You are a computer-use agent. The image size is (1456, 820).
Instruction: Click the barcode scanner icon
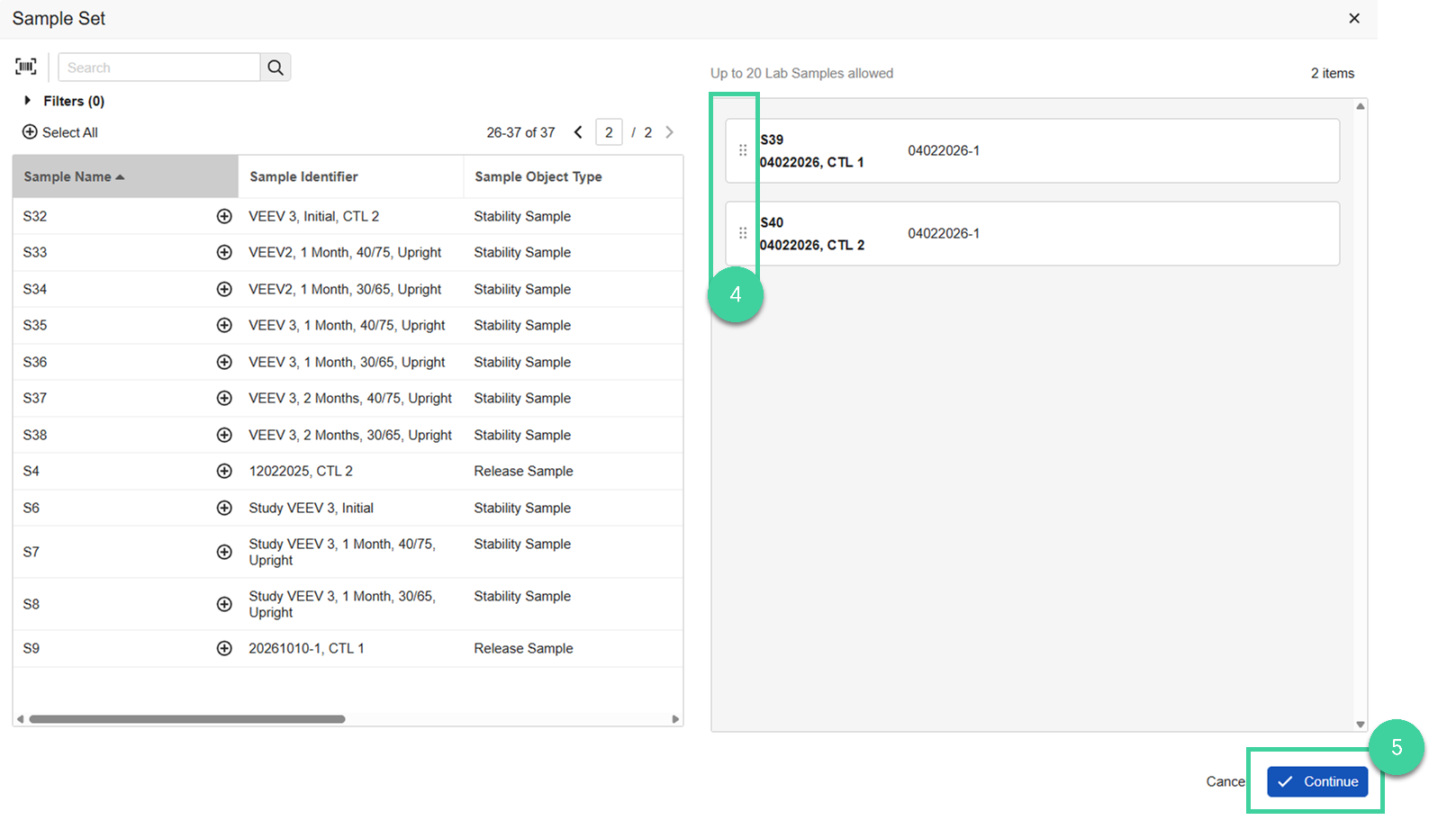25,66
